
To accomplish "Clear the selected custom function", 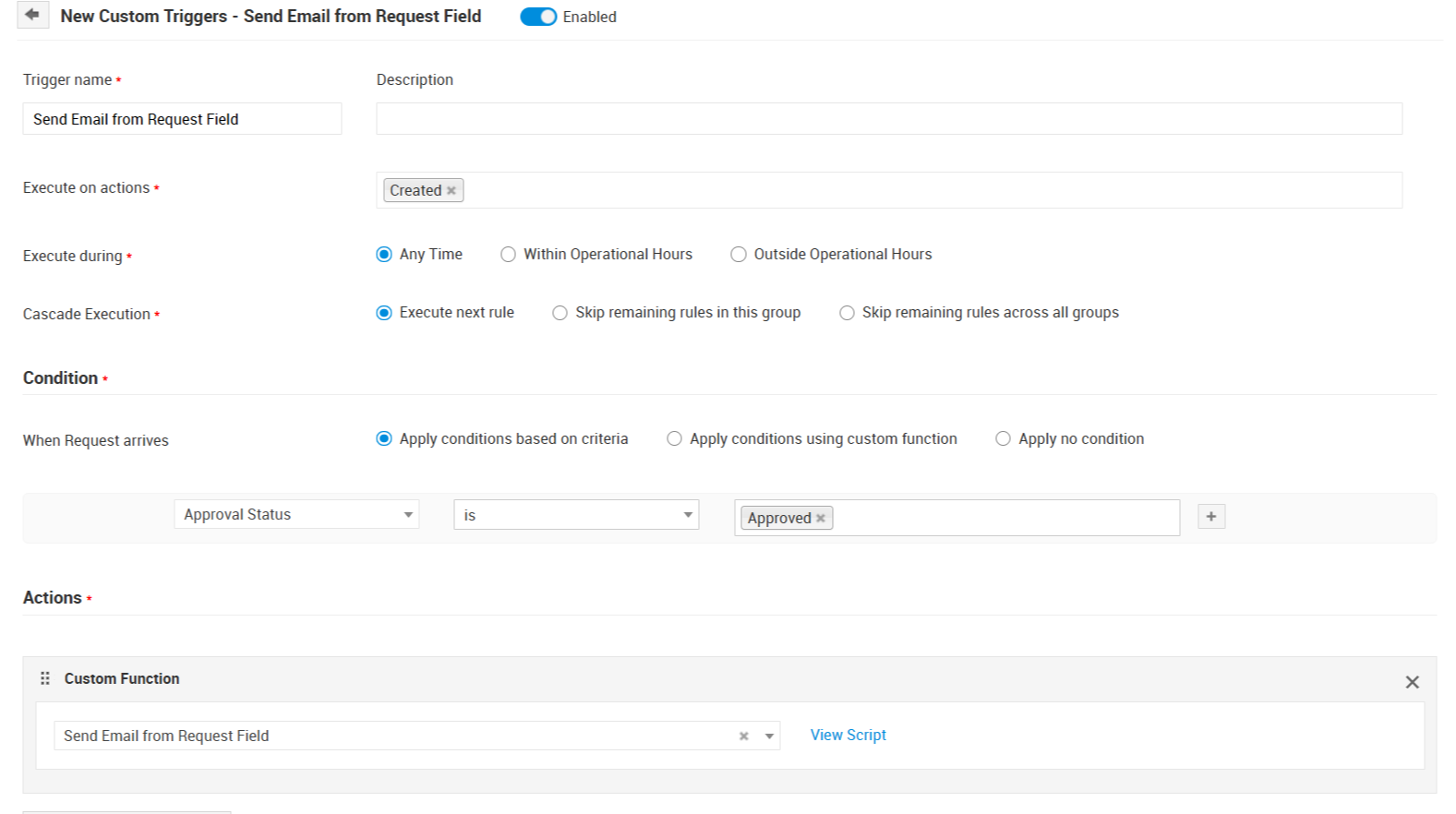I will pyautogui.click(x=743, y=736).
